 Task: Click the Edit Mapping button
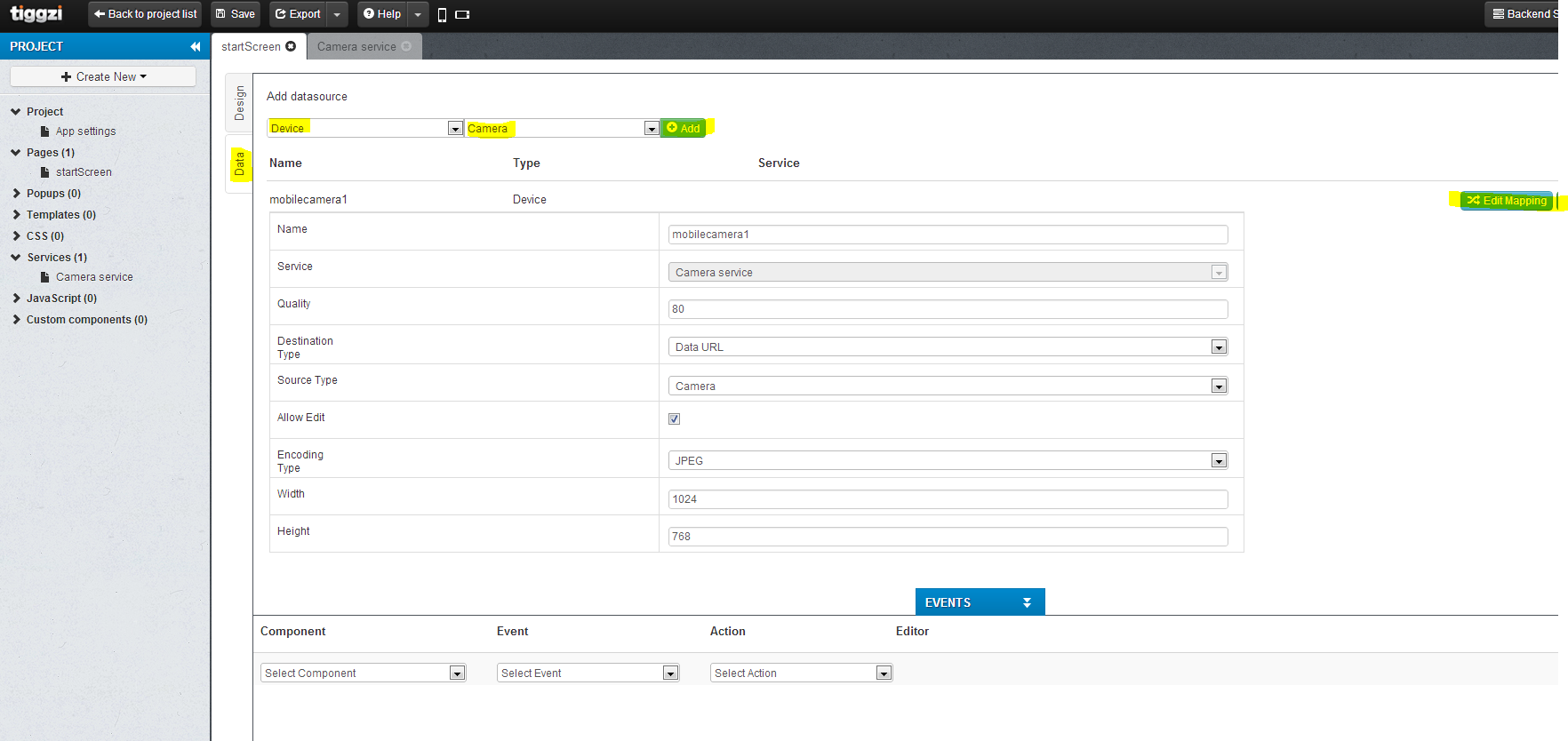point(1507,201)
